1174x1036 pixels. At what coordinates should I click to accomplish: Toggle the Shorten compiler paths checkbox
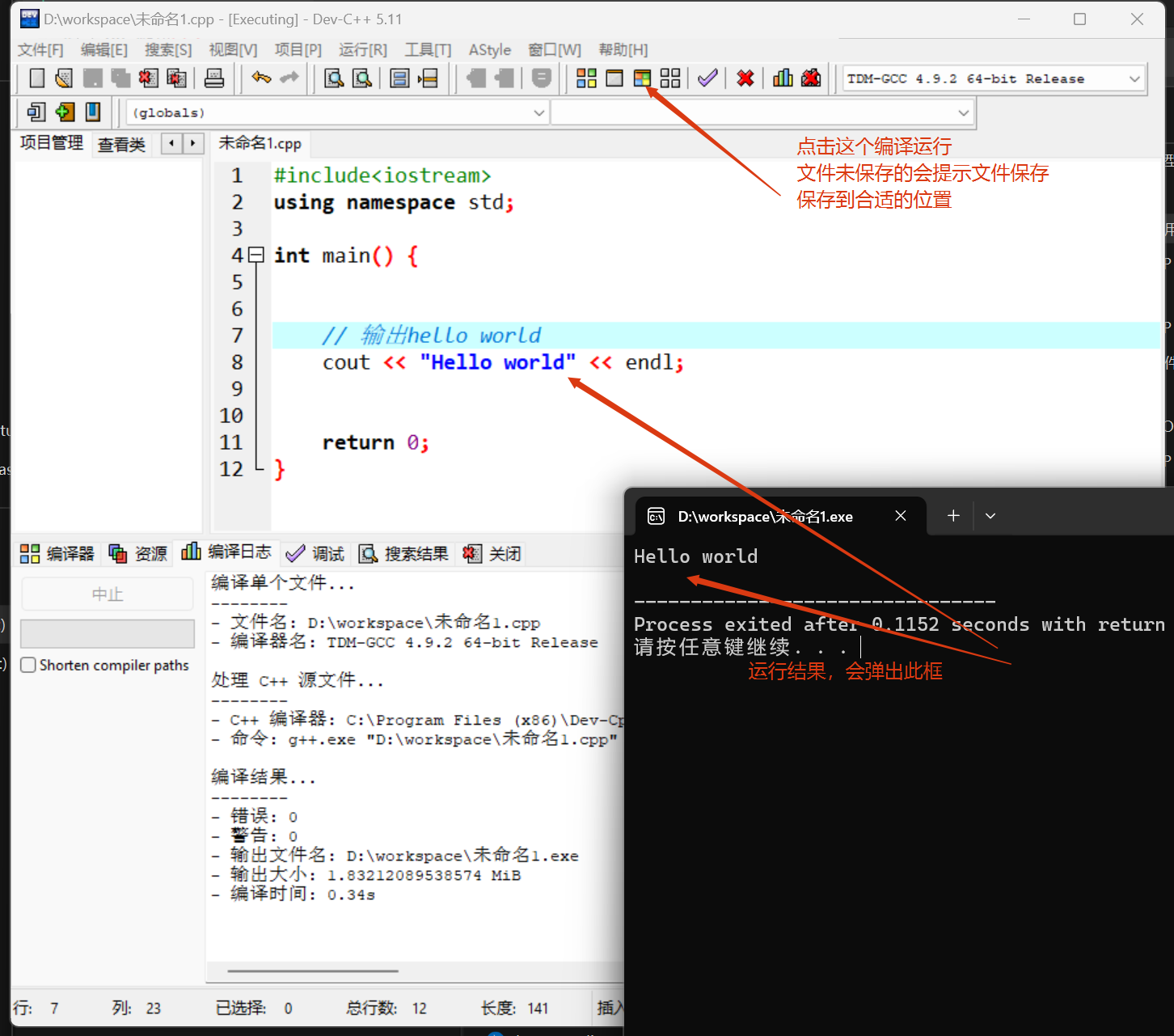pos(28,665)
